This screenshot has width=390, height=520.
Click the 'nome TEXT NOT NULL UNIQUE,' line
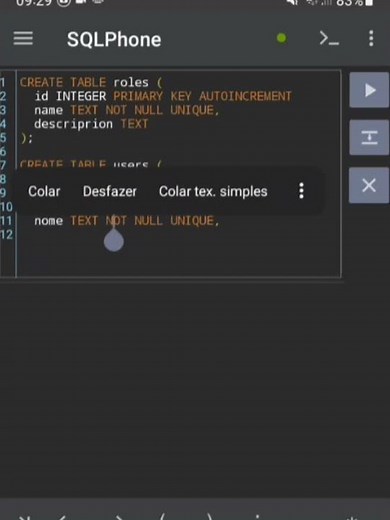point(127,221)
